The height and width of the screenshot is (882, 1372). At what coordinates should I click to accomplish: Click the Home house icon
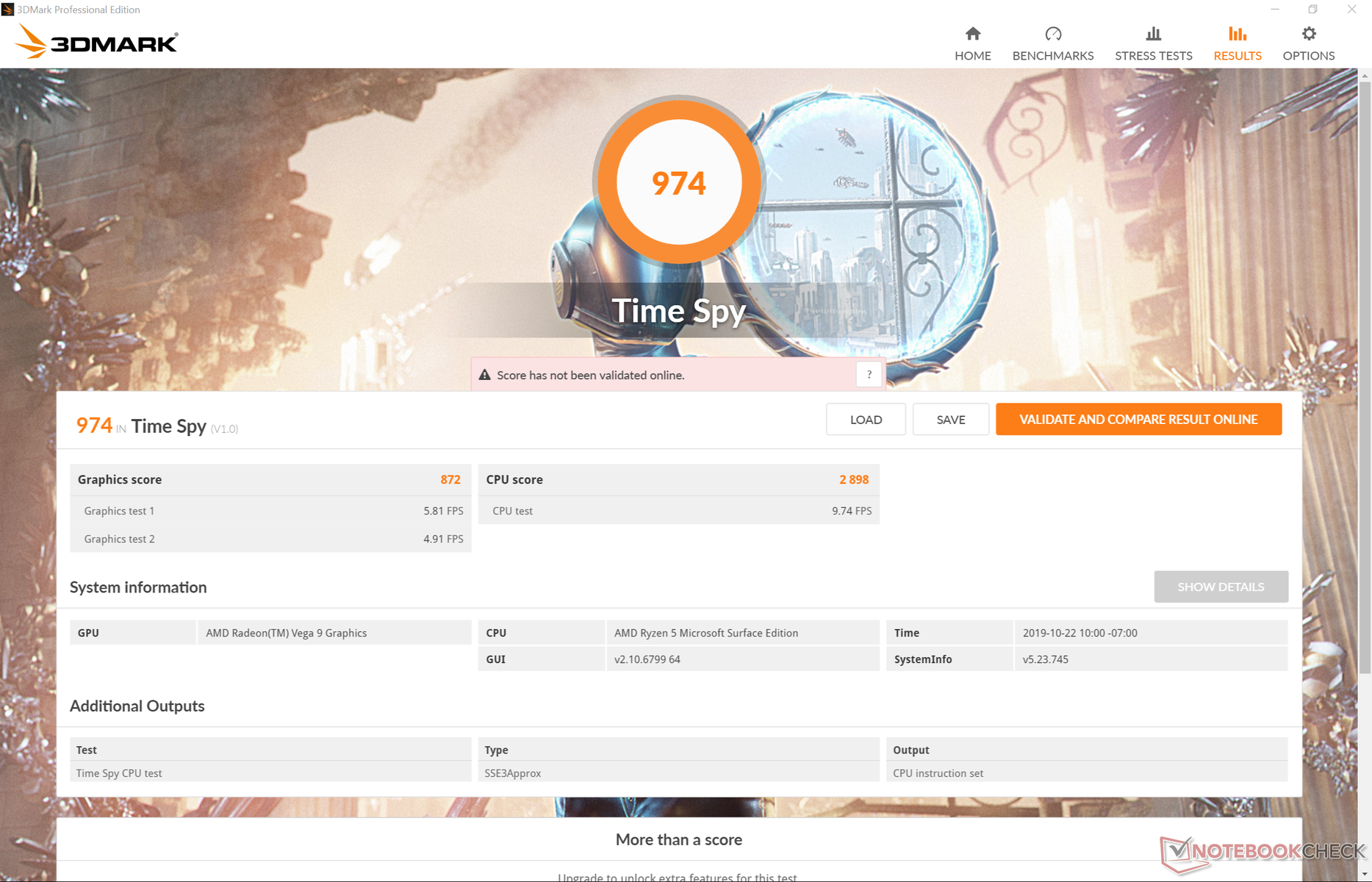(972, 34)
